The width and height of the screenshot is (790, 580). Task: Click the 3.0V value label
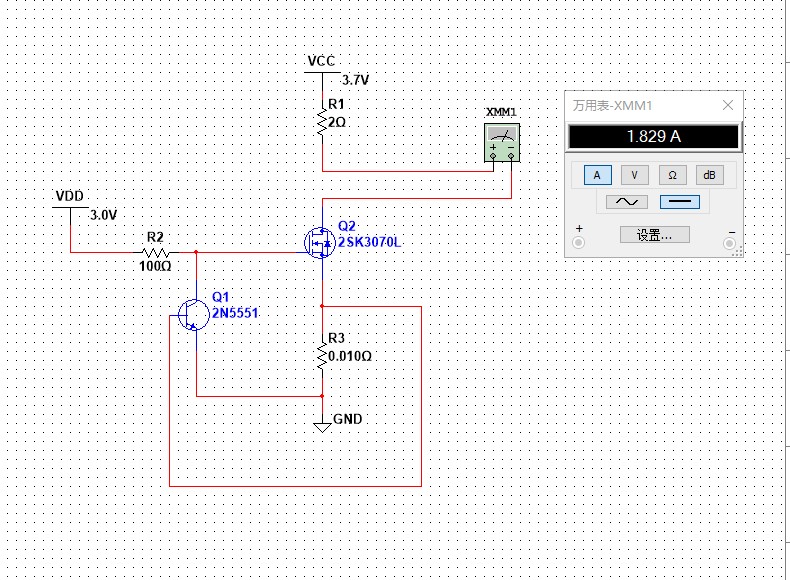click(104, 215)
